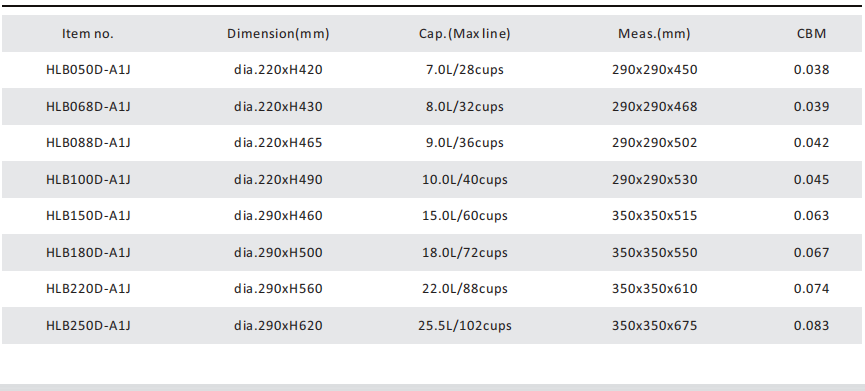Click the CBM column header

click(811, 34)
